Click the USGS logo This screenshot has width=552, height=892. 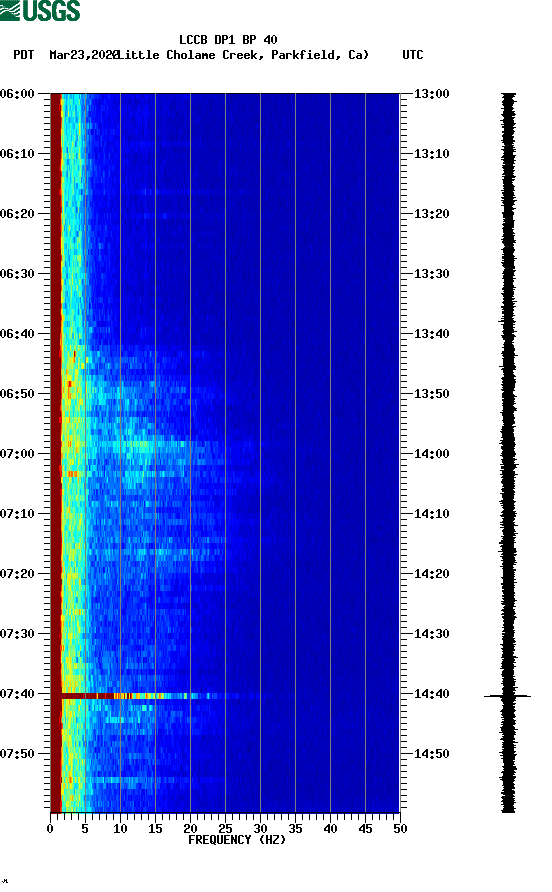tap(40, 10)
